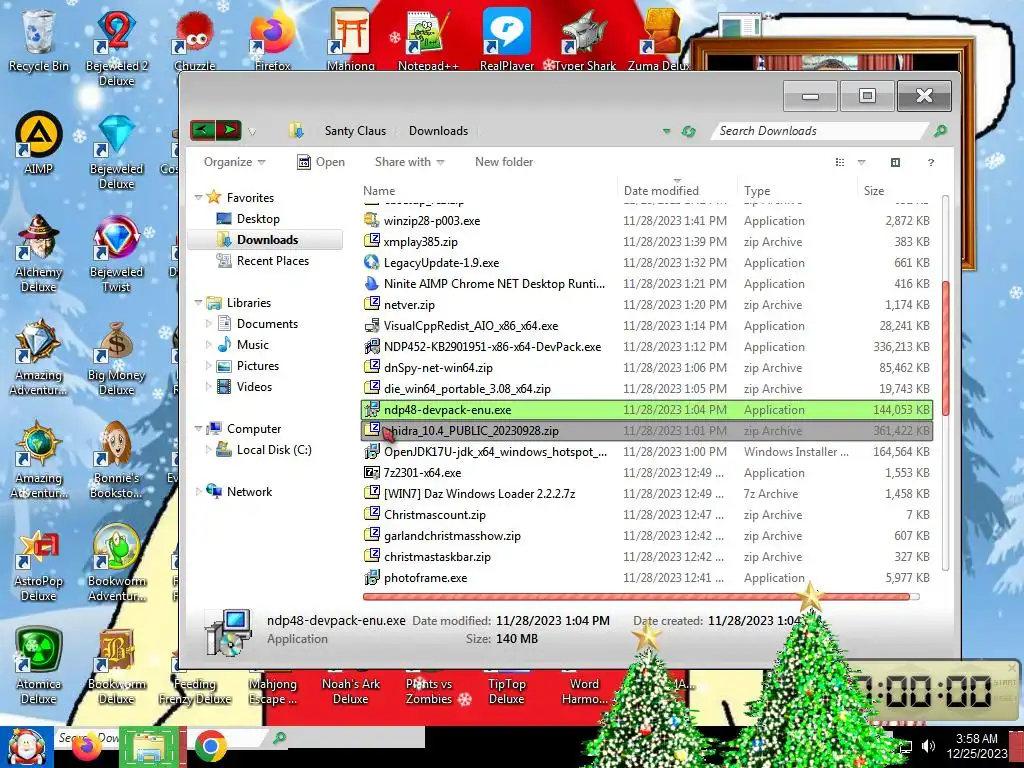This screenshot has height=768, width=1024.
Task: Click the Forward navigation arrow
Action: [x=229, y=131]
